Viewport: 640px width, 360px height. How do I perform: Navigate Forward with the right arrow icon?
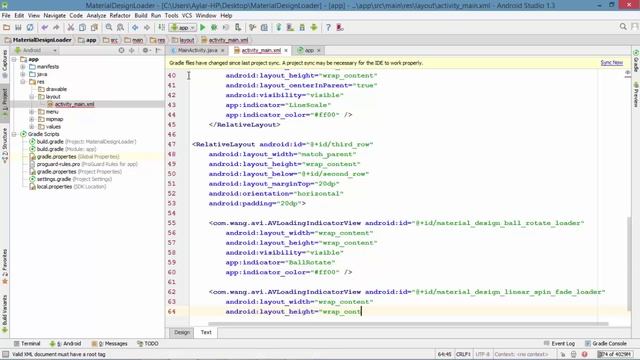(x=147, y=27)
